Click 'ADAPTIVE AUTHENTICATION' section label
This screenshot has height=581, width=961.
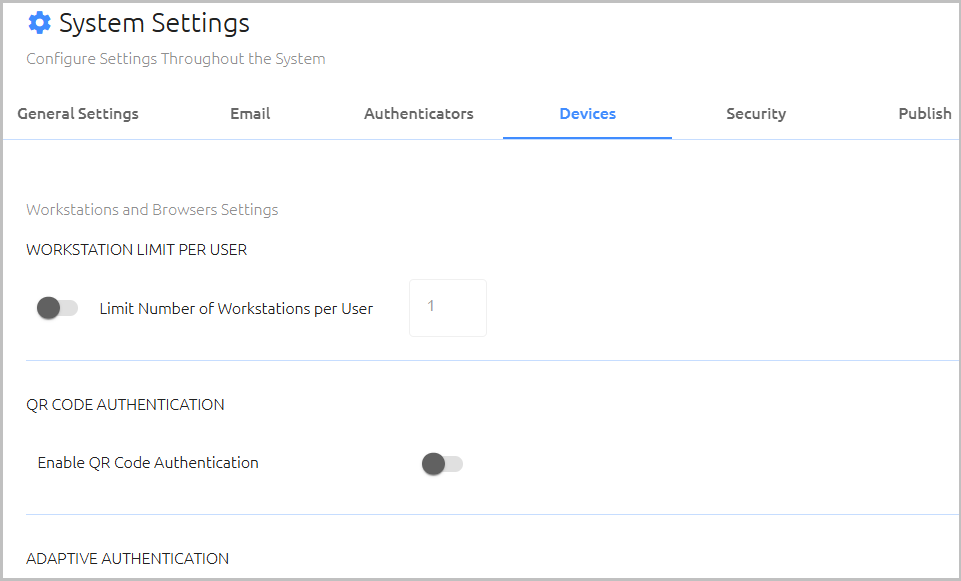[127, 558]
